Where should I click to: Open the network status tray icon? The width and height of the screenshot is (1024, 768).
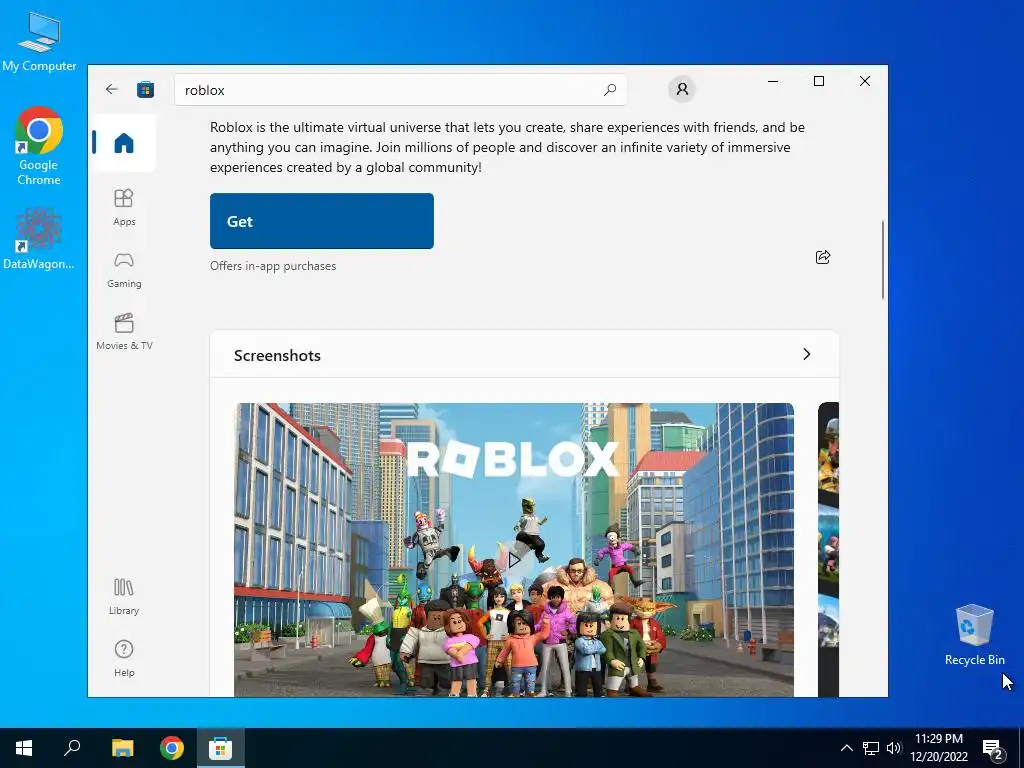[871, 748]
